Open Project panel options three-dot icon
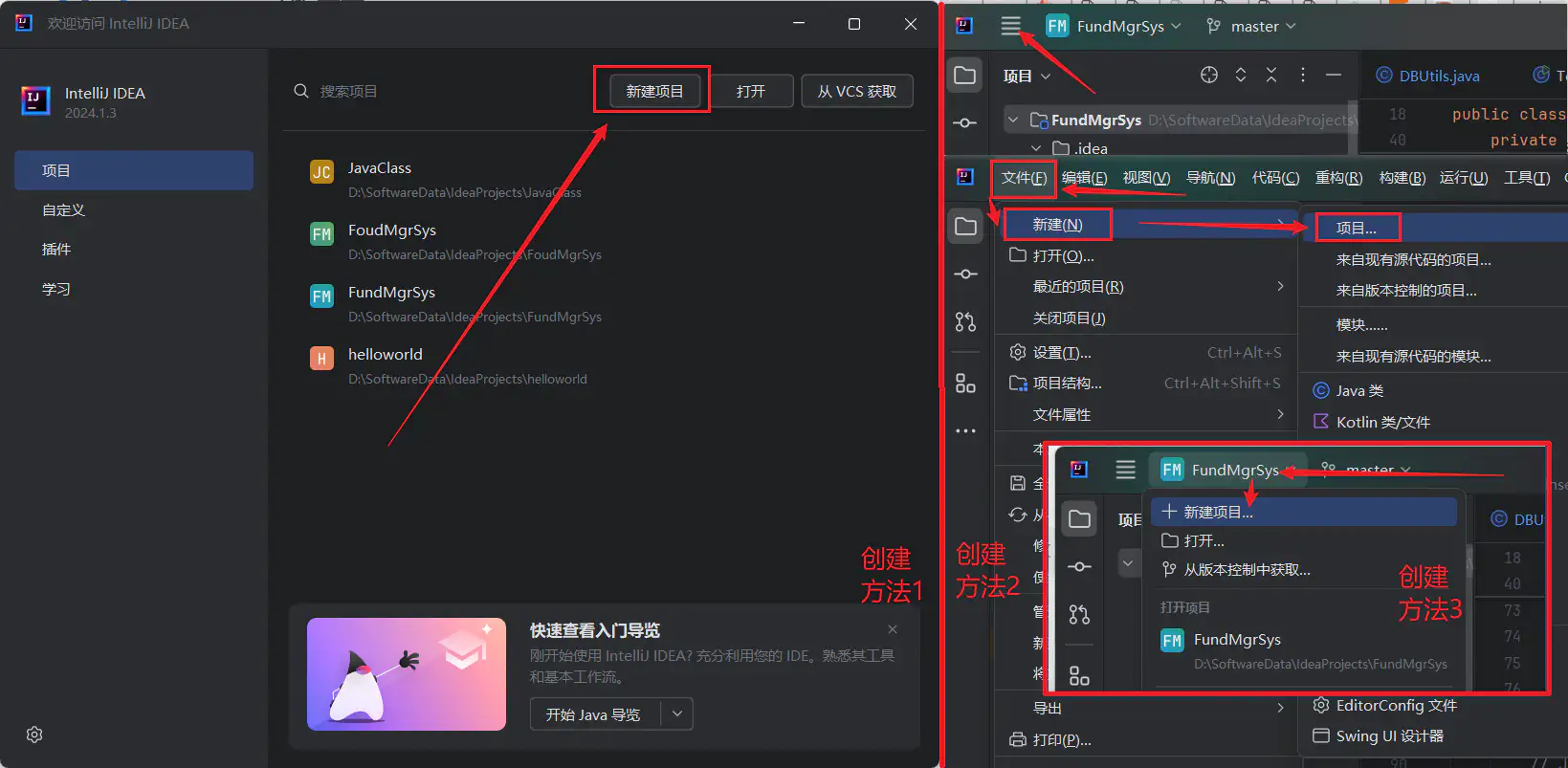The height and width of the screenshot is (768, 1568). point(1303,75)
